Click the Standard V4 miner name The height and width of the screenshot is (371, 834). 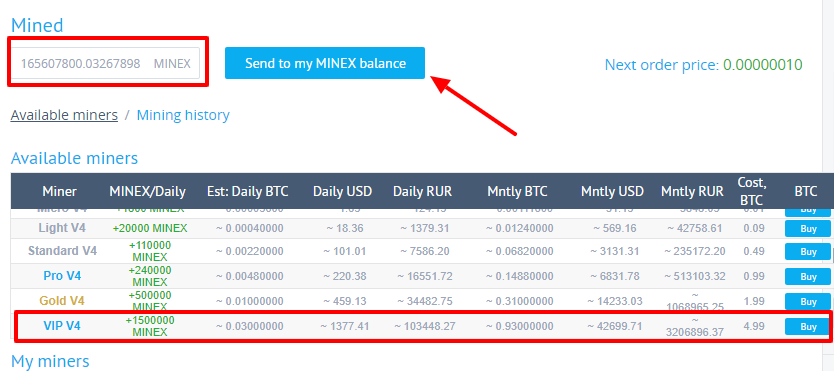coord(62,251)
